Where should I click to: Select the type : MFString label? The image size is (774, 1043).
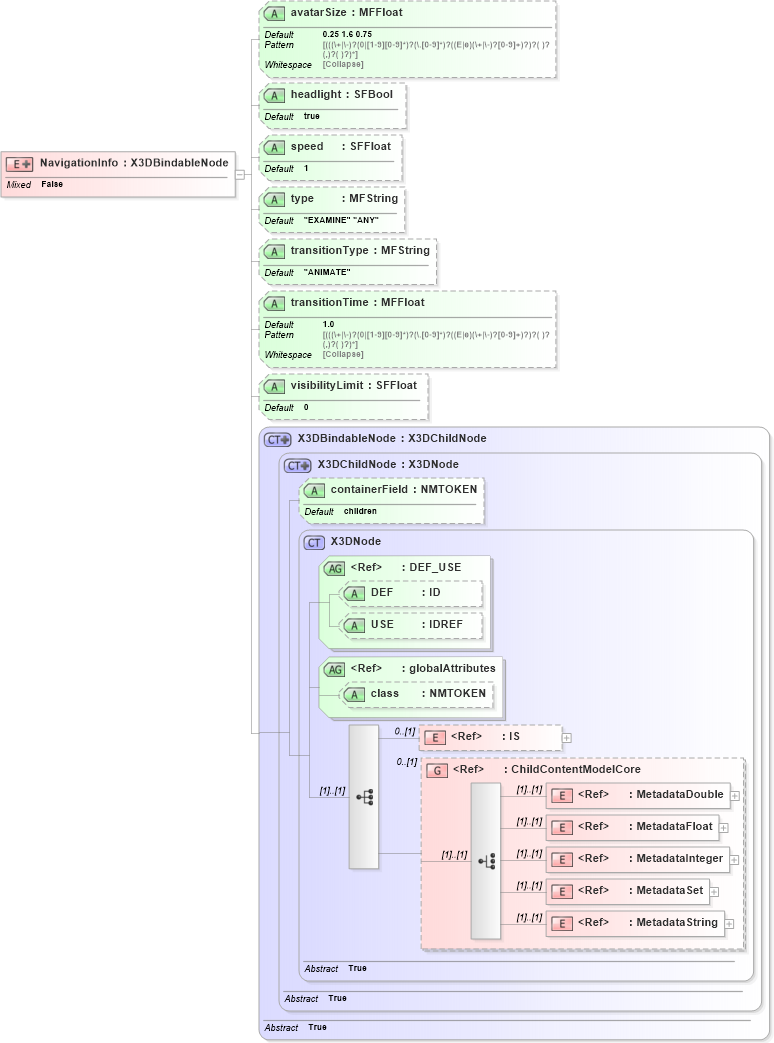point(344,198)
